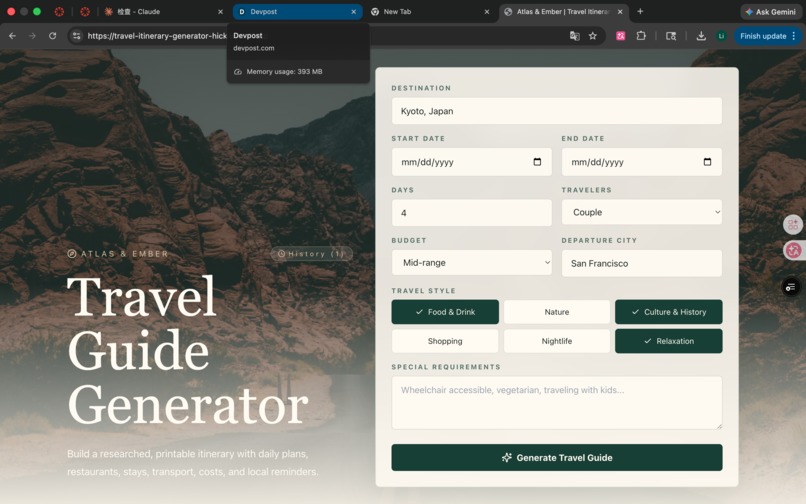Click 'devpost.com' in tab hover card

[253, 48]
